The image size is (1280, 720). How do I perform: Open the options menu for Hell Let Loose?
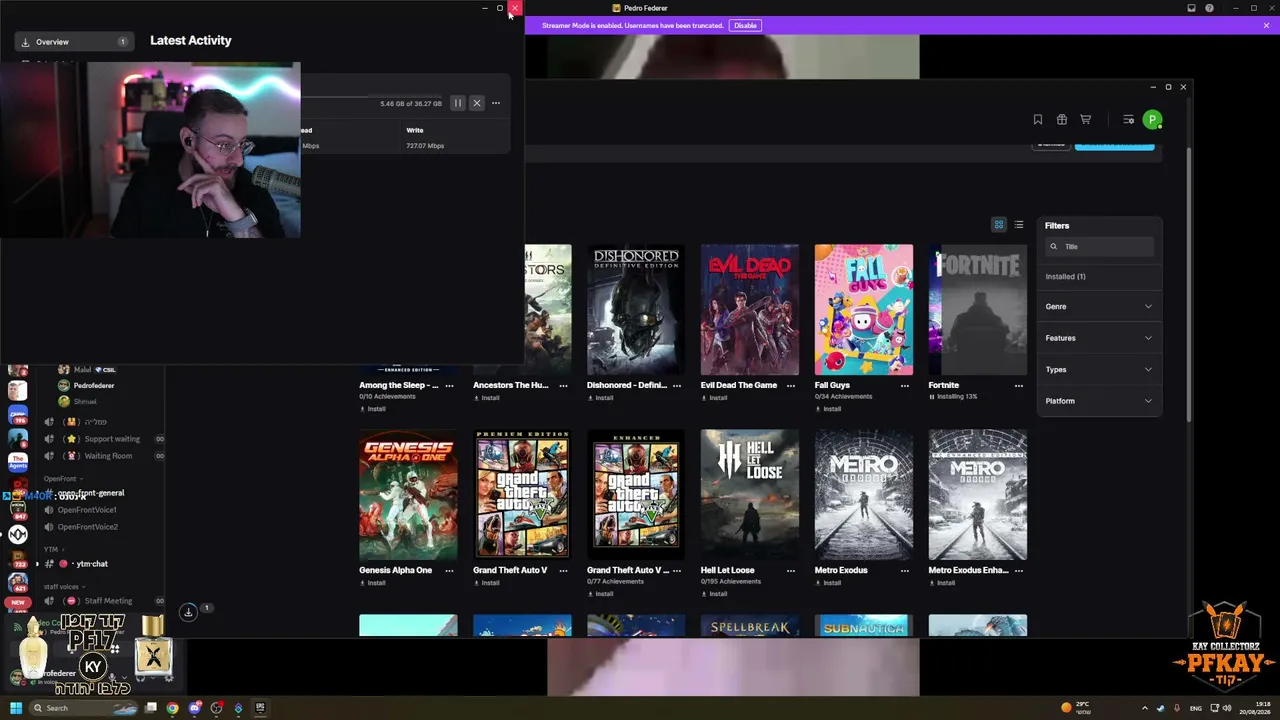[x=791, y=570]
